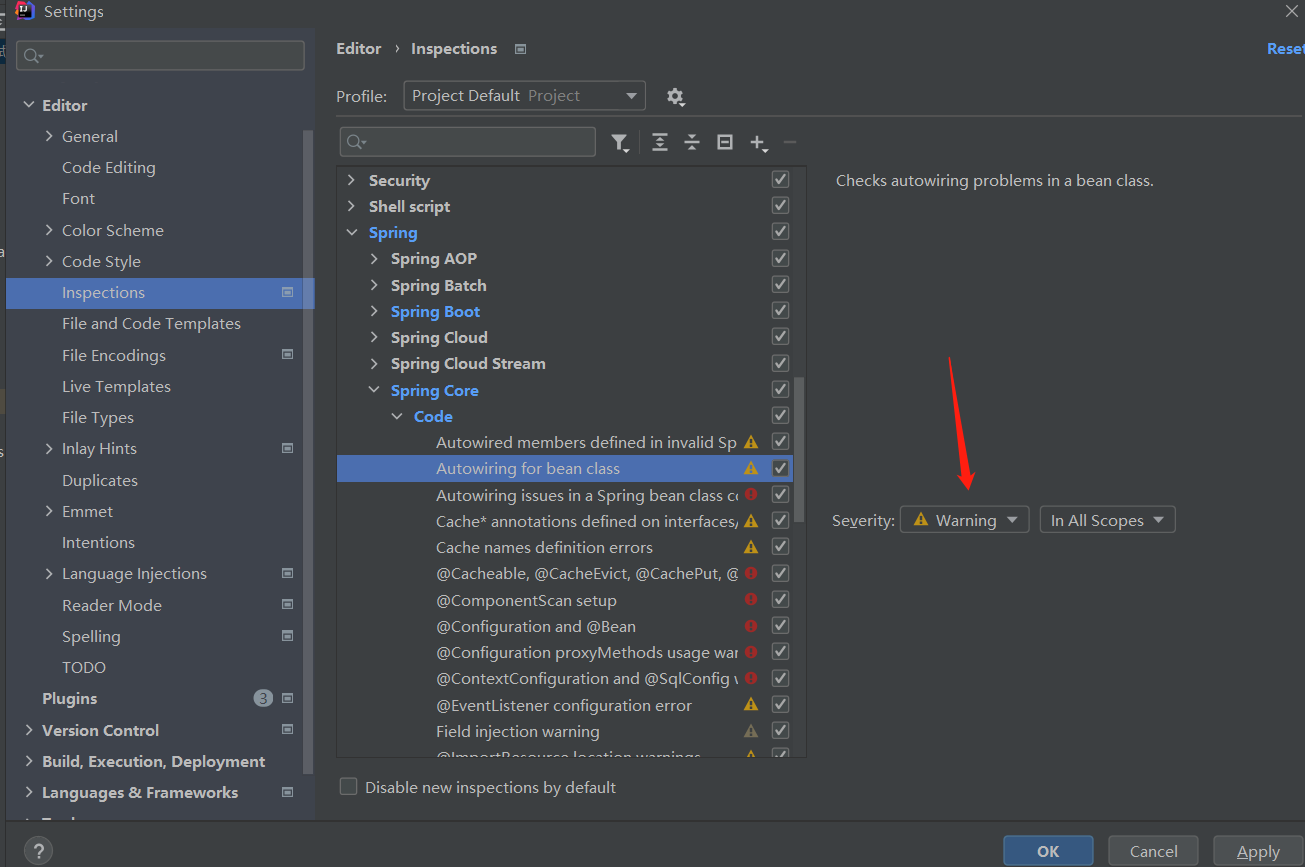The height and width of the screenshot is (867, 1305).
Task: Open the profile gear settings menu
Action: tap(675, 97)
